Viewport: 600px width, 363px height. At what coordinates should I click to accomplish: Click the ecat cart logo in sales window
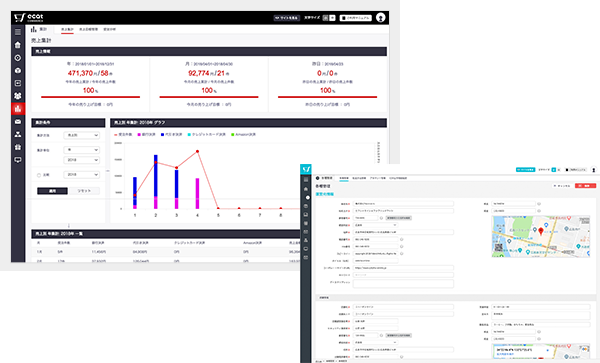29,18
